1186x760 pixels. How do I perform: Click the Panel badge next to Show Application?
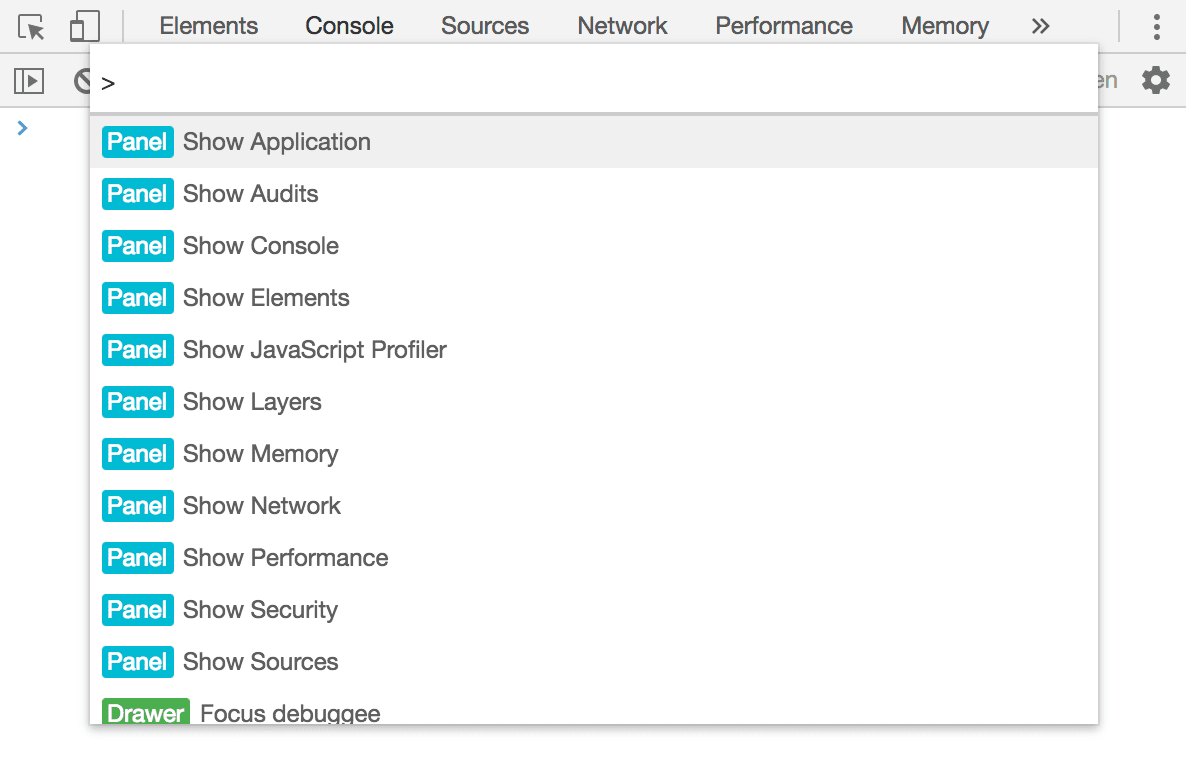tap(137, 141)
